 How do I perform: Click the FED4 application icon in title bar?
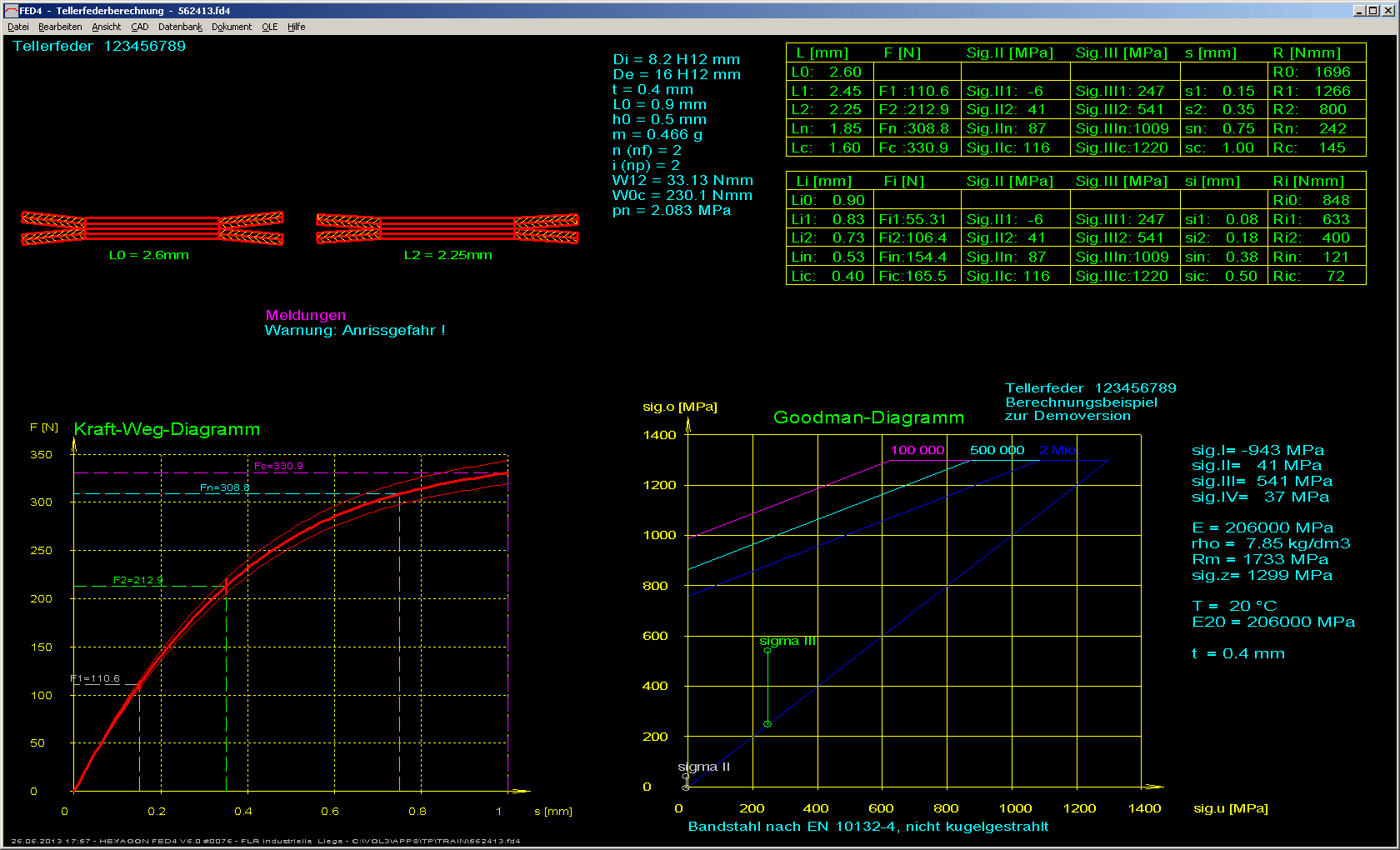point(11,11)
